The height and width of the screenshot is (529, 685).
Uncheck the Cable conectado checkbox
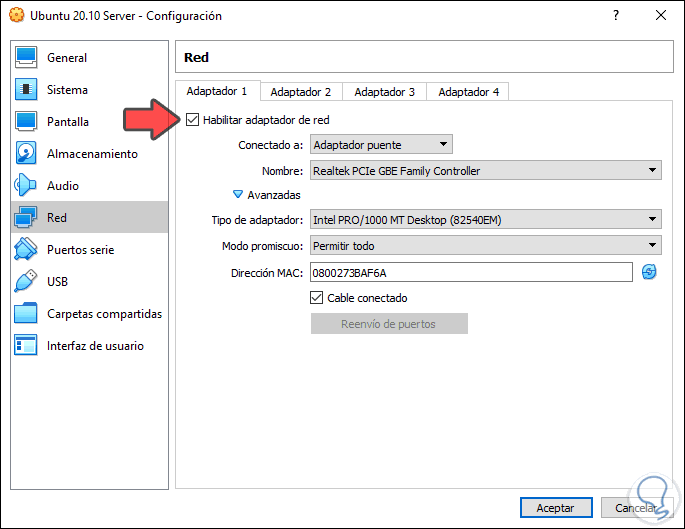click(317, 298)
